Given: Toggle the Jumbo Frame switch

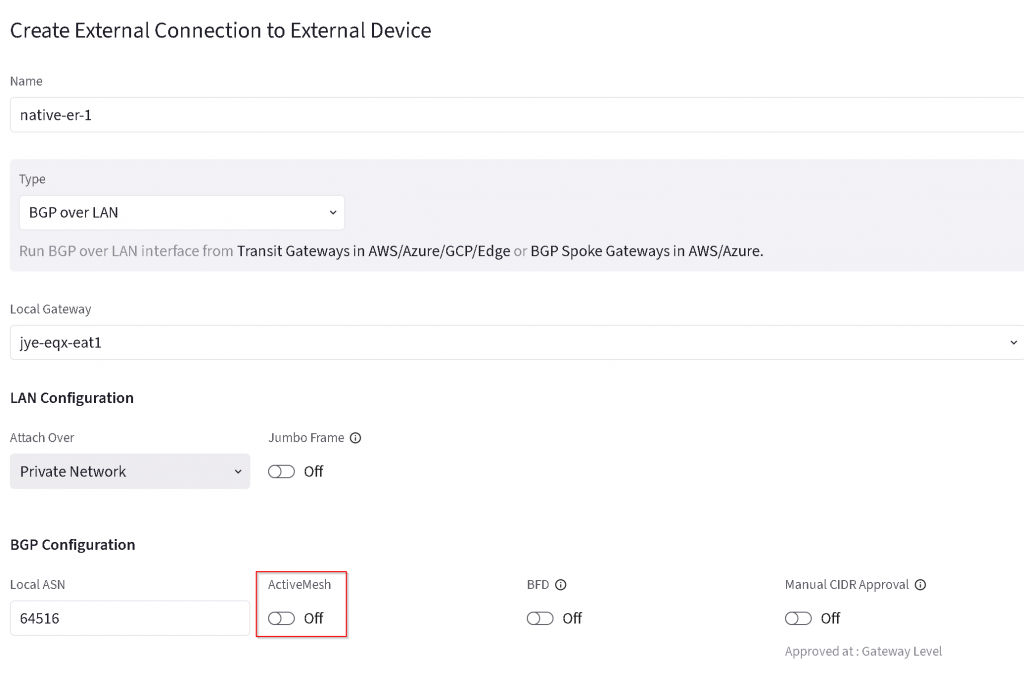Looking at the screenshot, I should coord(282,472).
